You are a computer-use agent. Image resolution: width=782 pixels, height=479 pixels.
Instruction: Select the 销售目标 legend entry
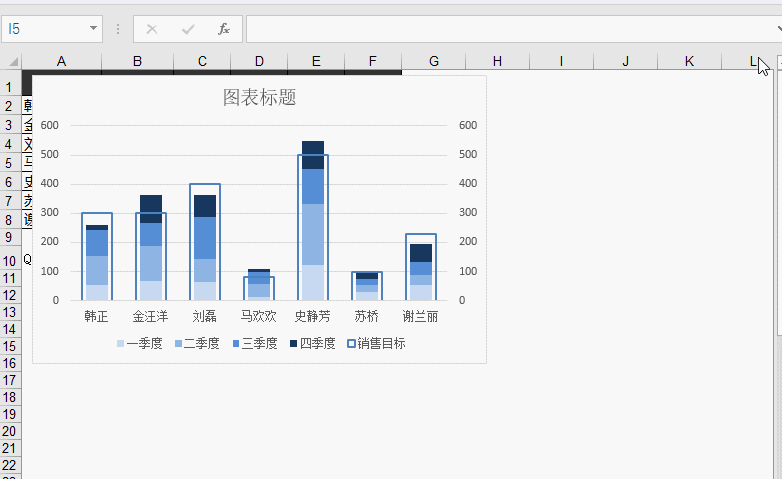click(x=376, y=343)
